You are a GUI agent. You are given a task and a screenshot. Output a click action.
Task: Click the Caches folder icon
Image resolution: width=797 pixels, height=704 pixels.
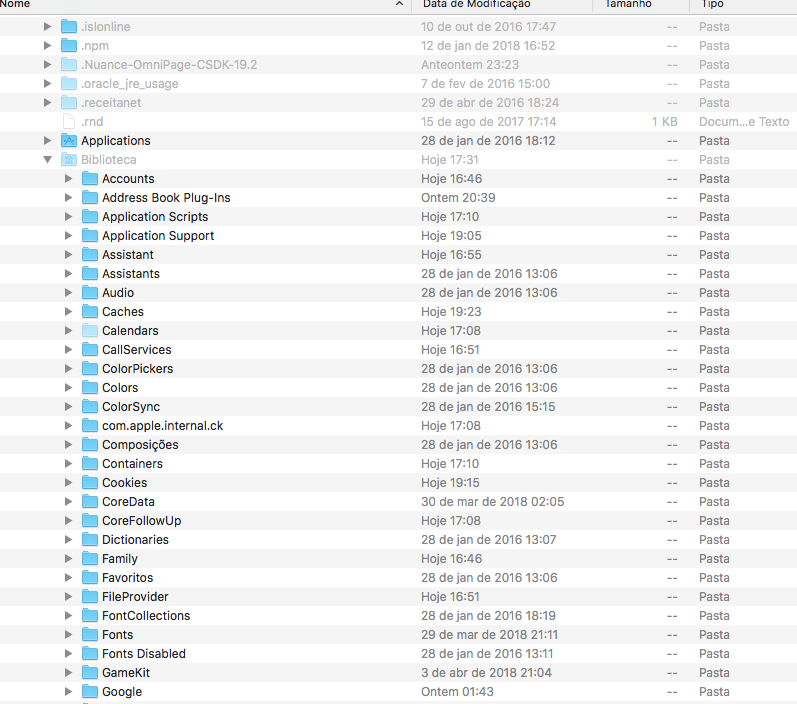[90, 311]
